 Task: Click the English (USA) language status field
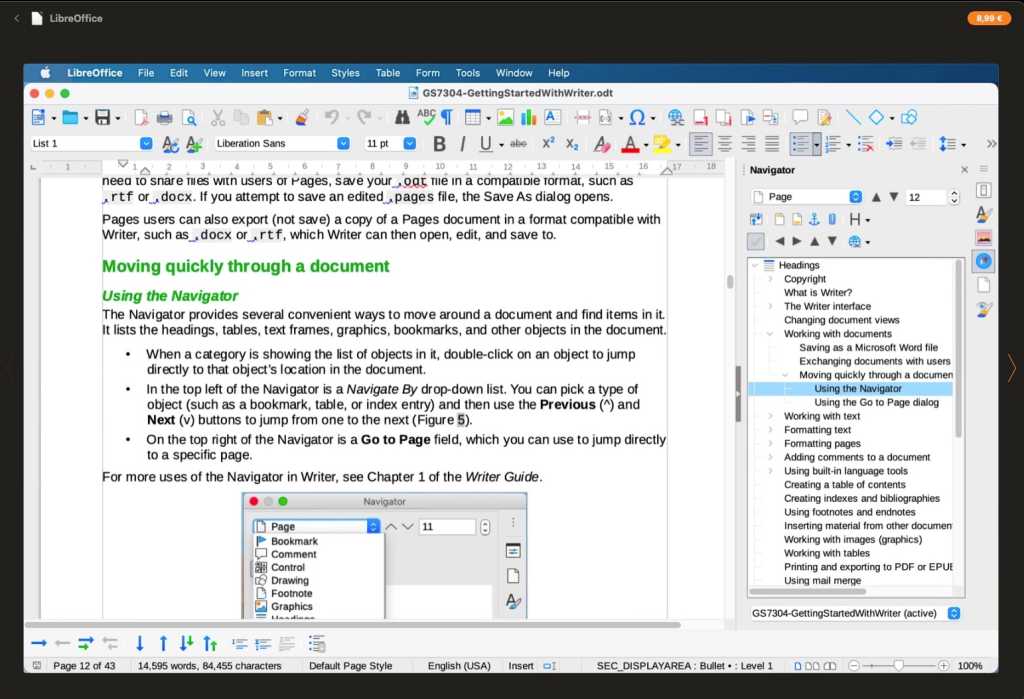click(x=458, y=666)
